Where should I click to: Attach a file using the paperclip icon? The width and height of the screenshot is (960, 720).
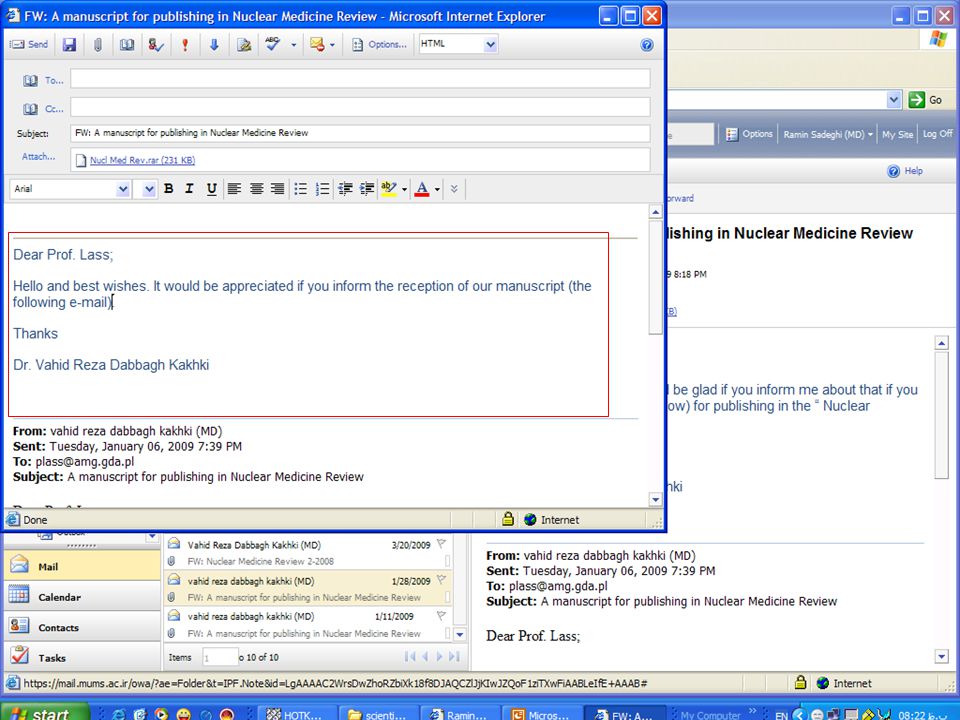click(x=97, y=45)
